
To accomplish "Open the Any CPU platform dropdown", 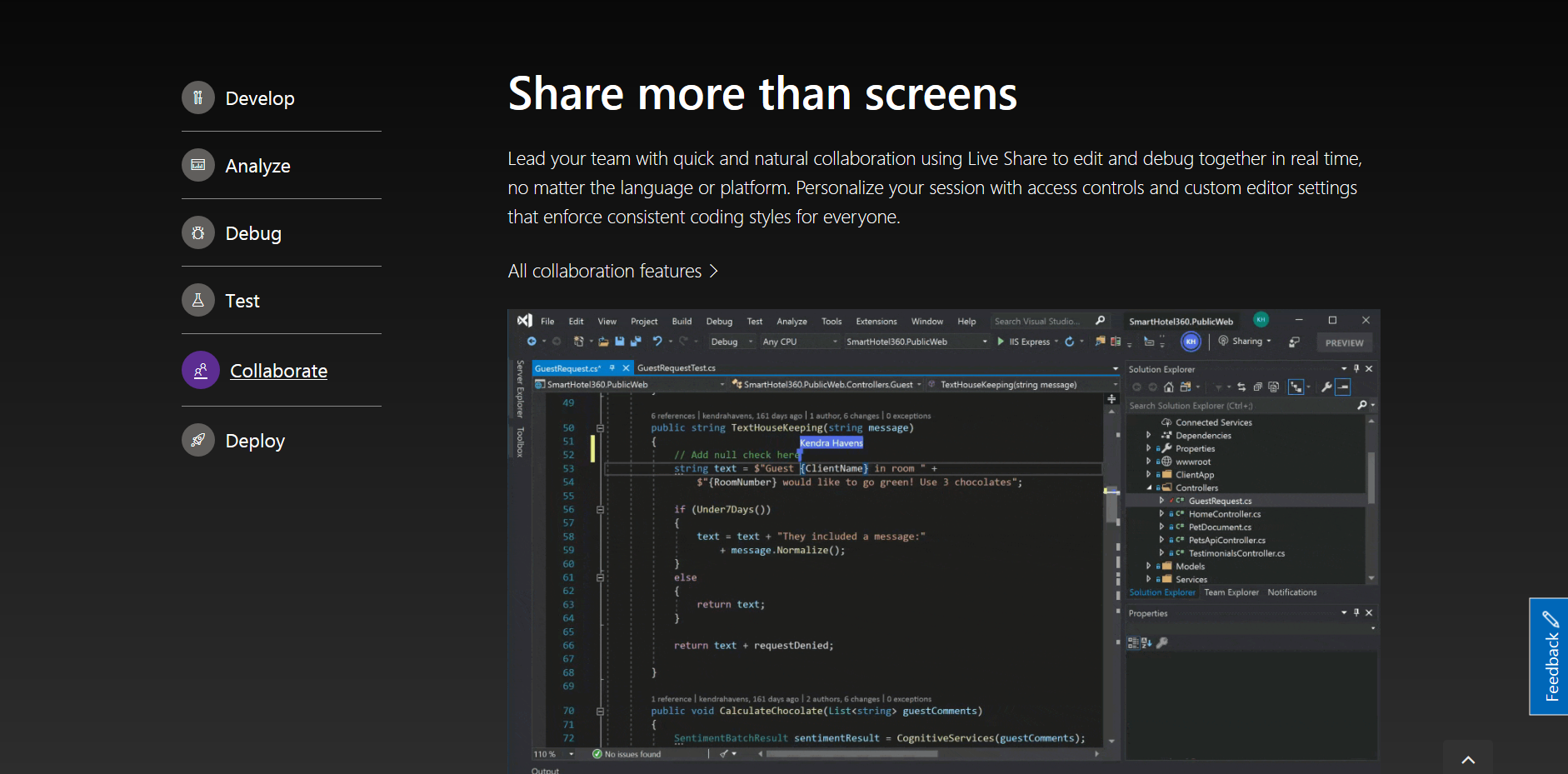I will pos(798,341).
